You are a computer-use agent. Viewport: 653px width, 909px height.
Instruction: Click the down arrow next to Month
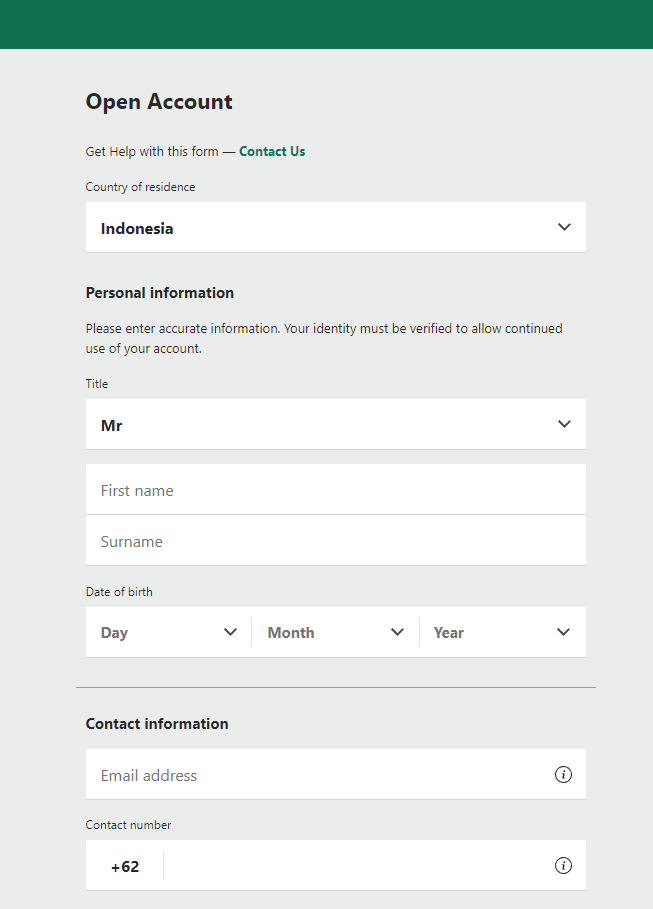pos(397,633)
